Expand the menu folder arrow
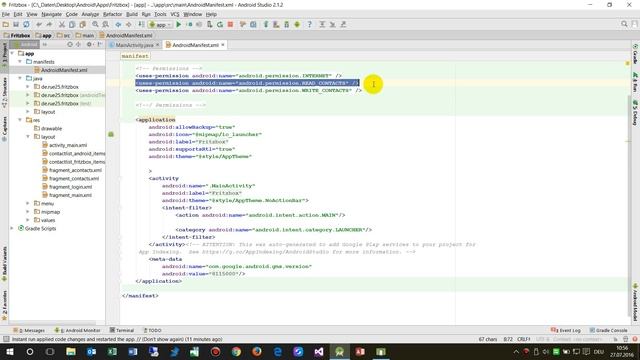 [28, 203]
